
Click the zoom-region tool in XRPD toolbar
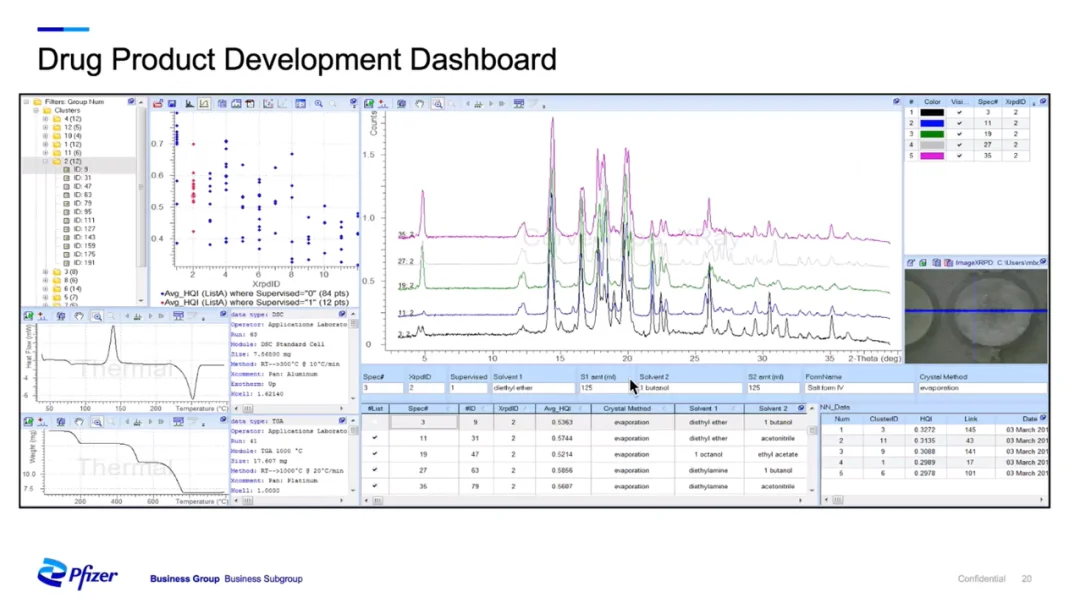(x=437, y=103)
